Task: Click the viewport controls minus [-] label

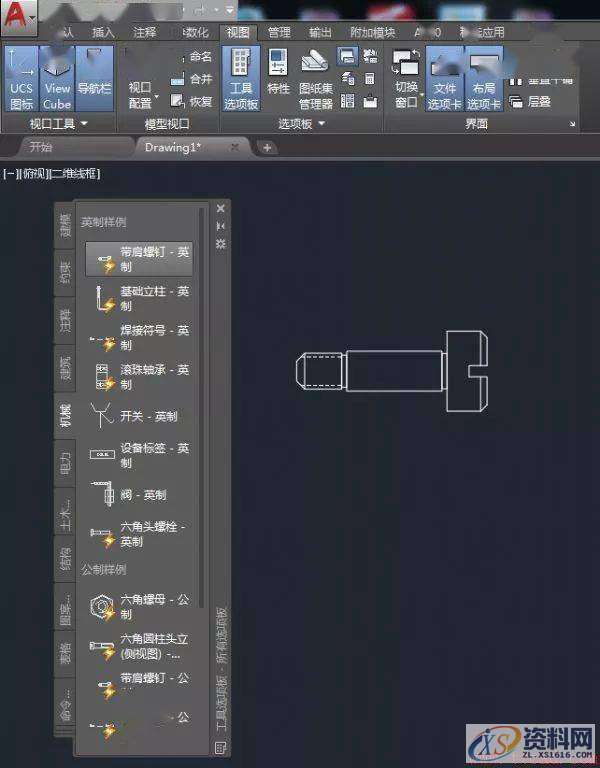Action: pyautogui.click(x=10, y=173)
